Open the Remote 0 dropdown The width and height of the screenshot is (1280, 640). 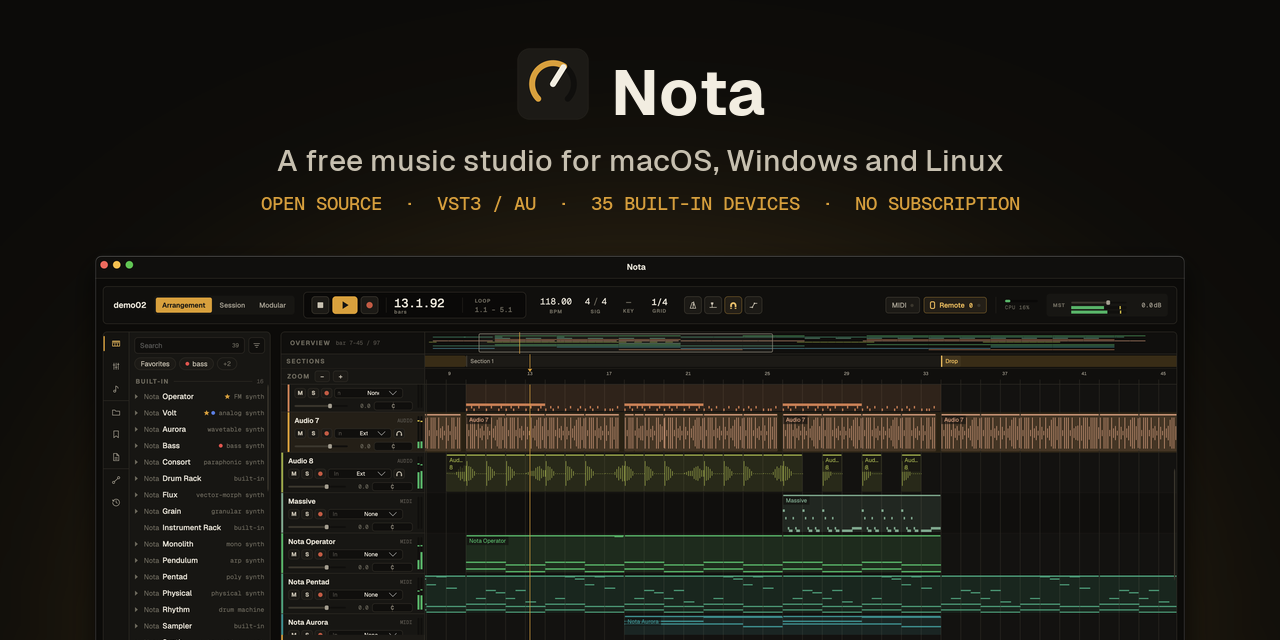click(x=955, y=305)
